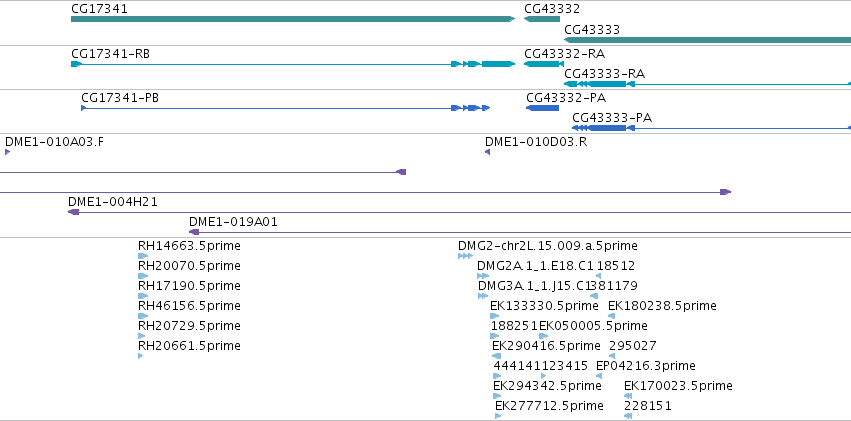Image resolution: width=851 pixels, height=421 pixels.
Task: Click the RH46156.5prime EST arrow
Action: point(143,316)
